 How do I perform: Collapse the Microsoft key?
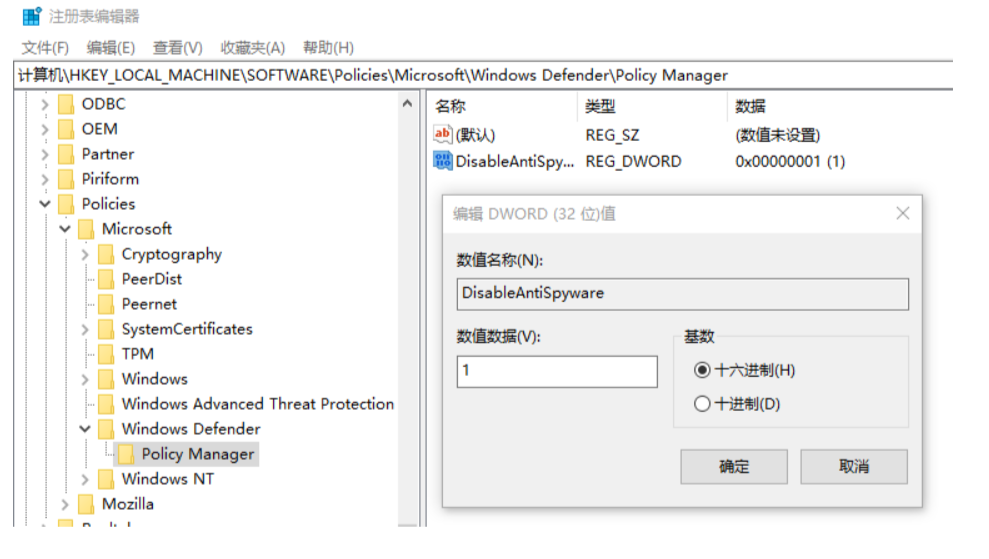65,229
